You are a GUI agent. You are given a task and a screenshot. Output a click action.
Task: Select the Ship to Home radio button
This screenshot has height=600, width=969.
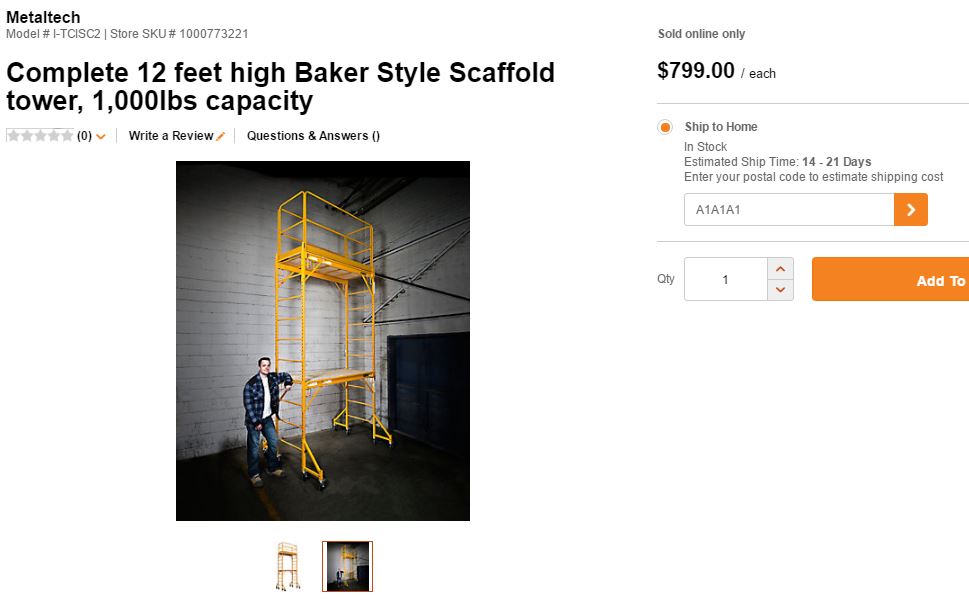665,127
